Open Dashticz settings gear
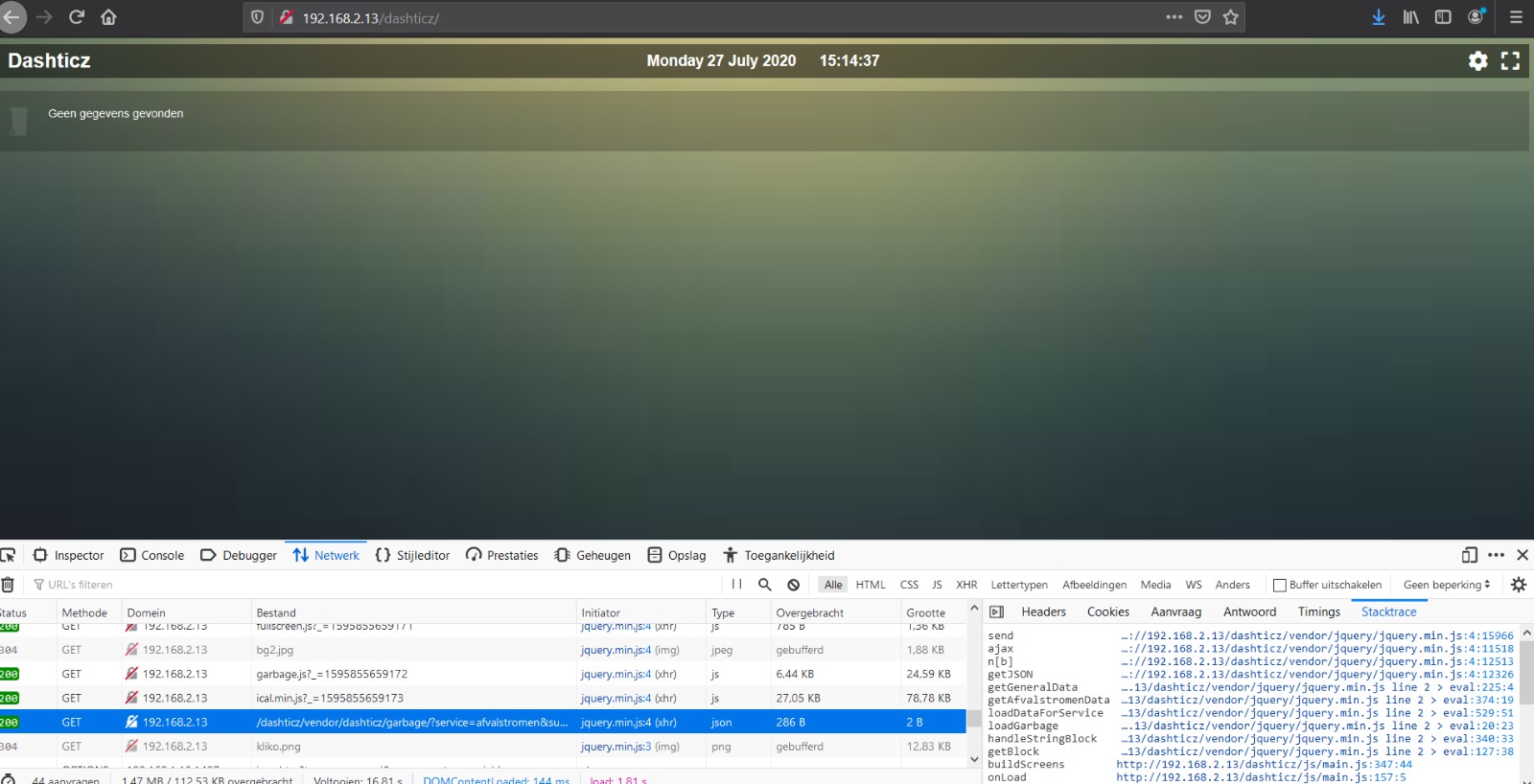 pyautogui.click(x=1478, y=60)
